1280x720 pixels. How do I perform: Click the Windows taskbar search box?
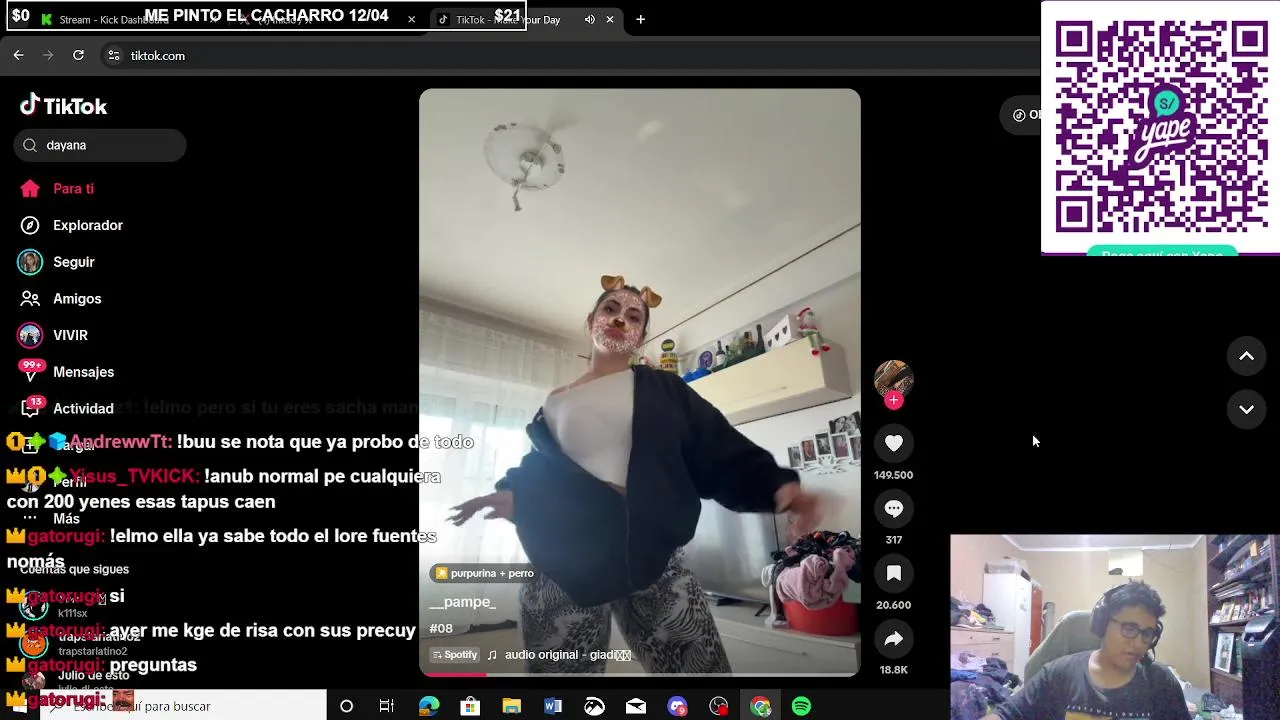(183, 706)
